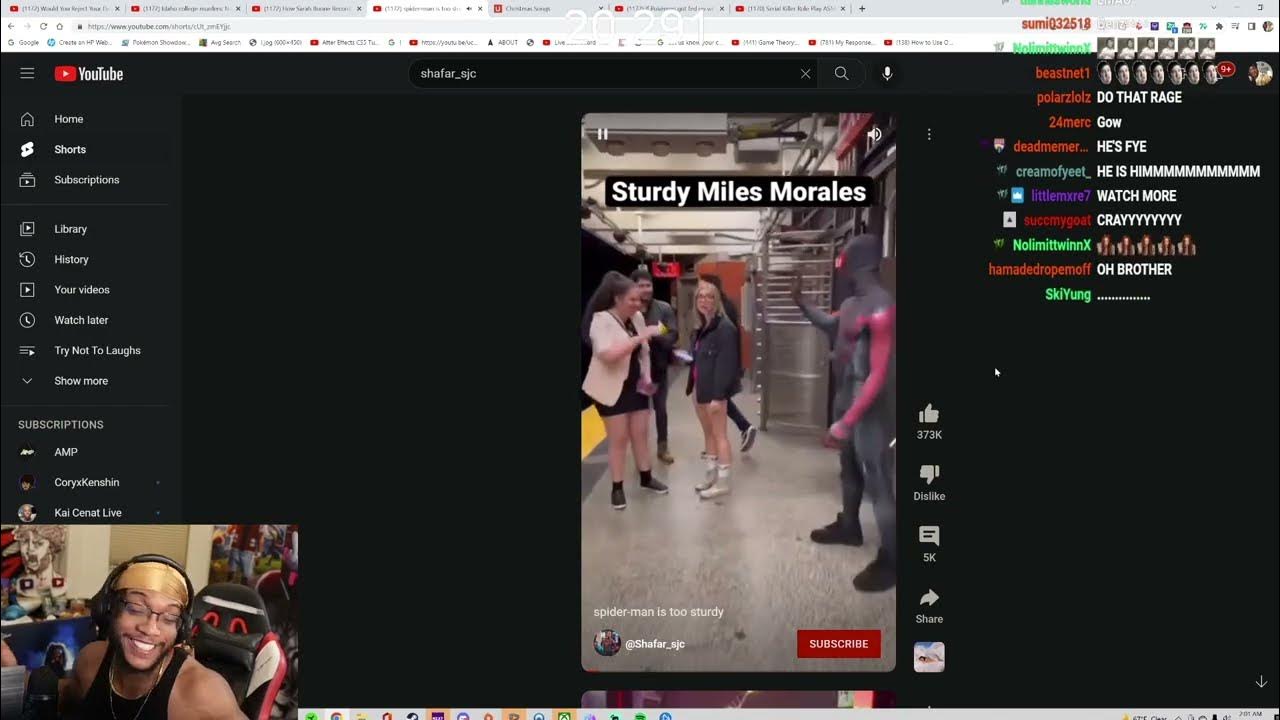Click the browser back arrow
Viewport: 1280px width, 720px height.
[x=11, y=26]
